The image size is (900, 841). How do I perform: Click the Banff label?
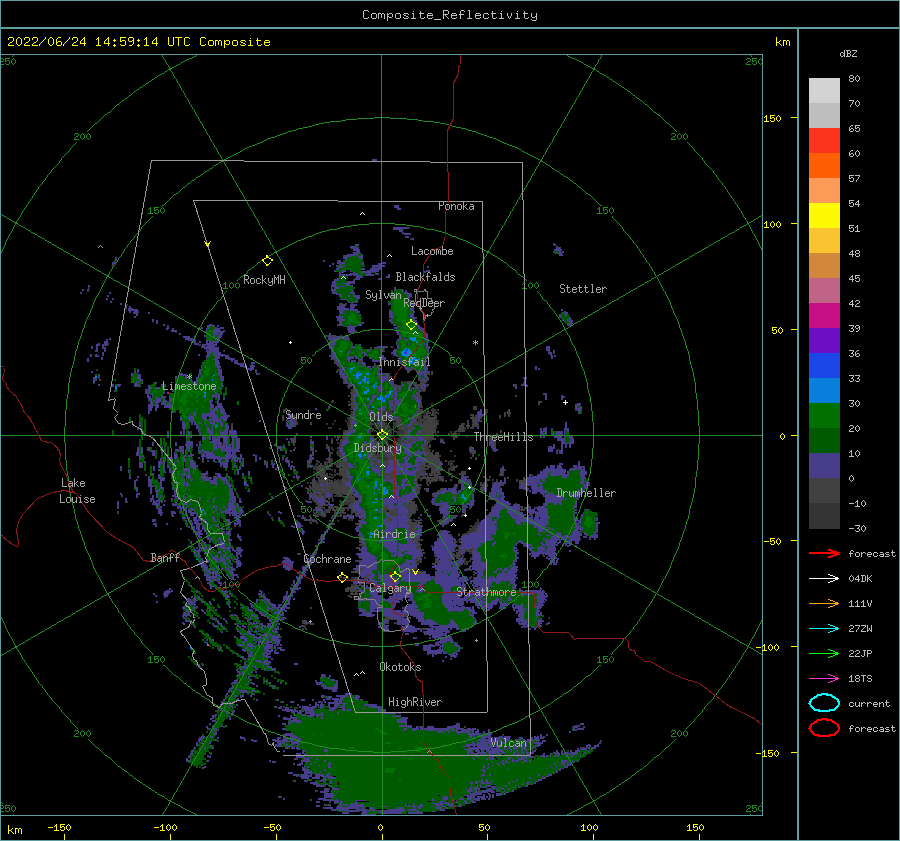(165, 557)
